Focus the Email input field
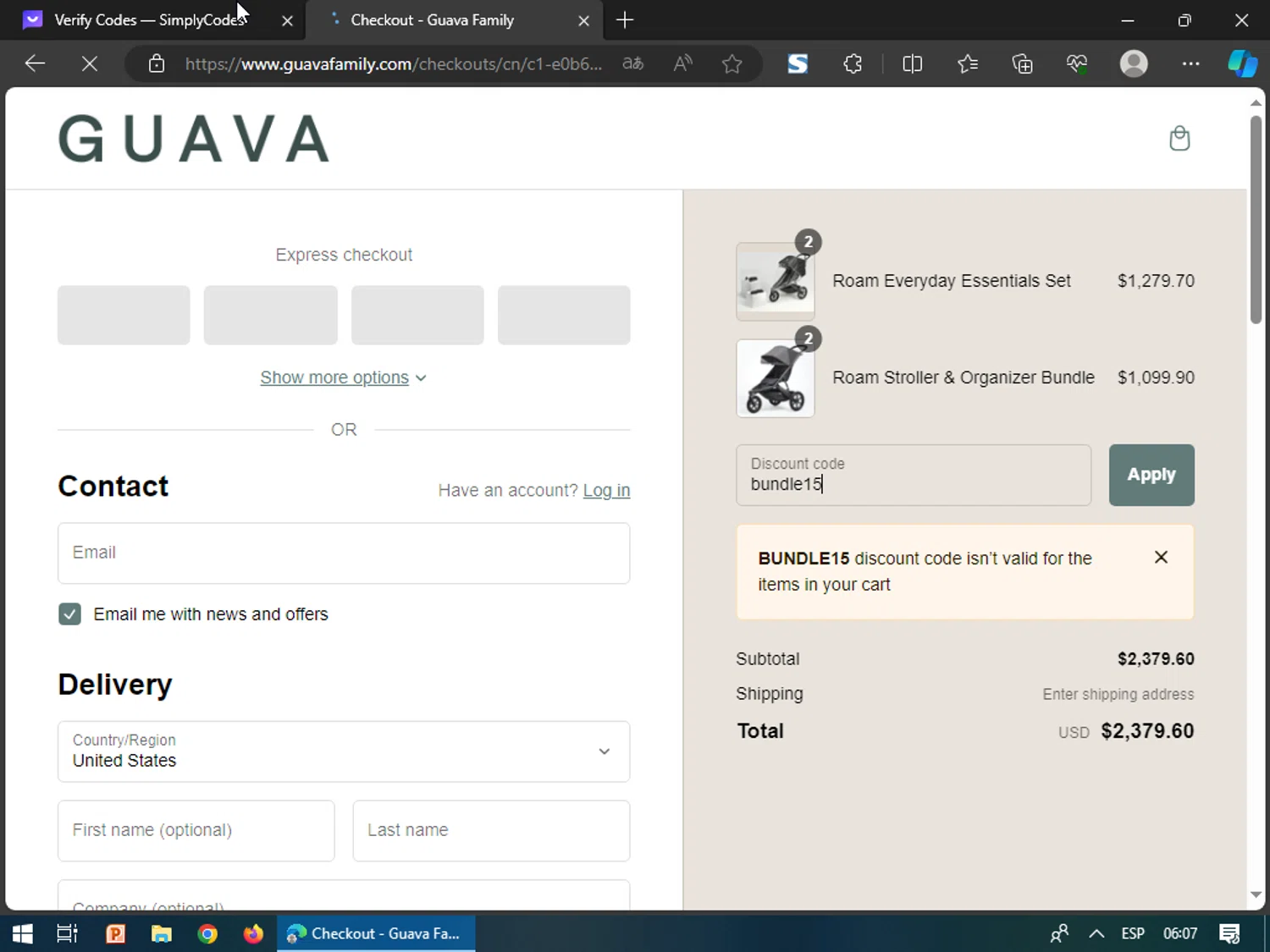This screenshot has width=1270, height=952. point(344,553)
